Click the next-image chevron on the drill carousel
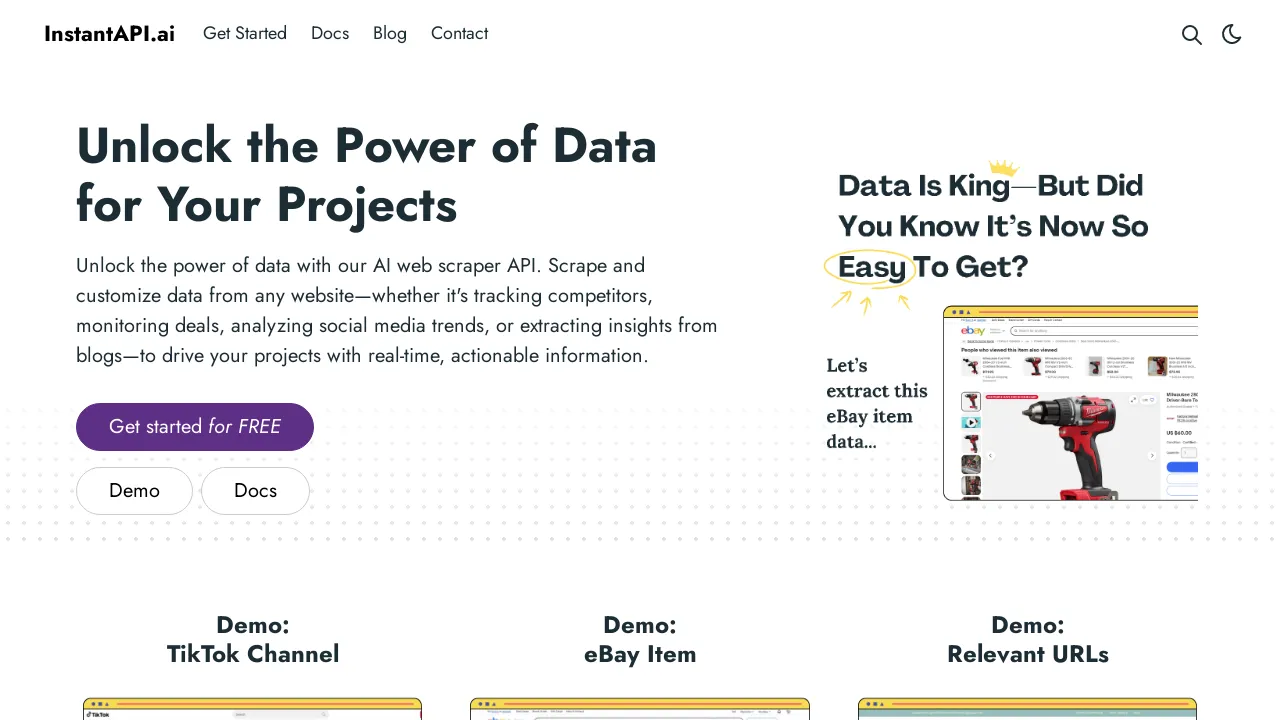This screenshot has width=1280, height=720. coord(1152,455)
